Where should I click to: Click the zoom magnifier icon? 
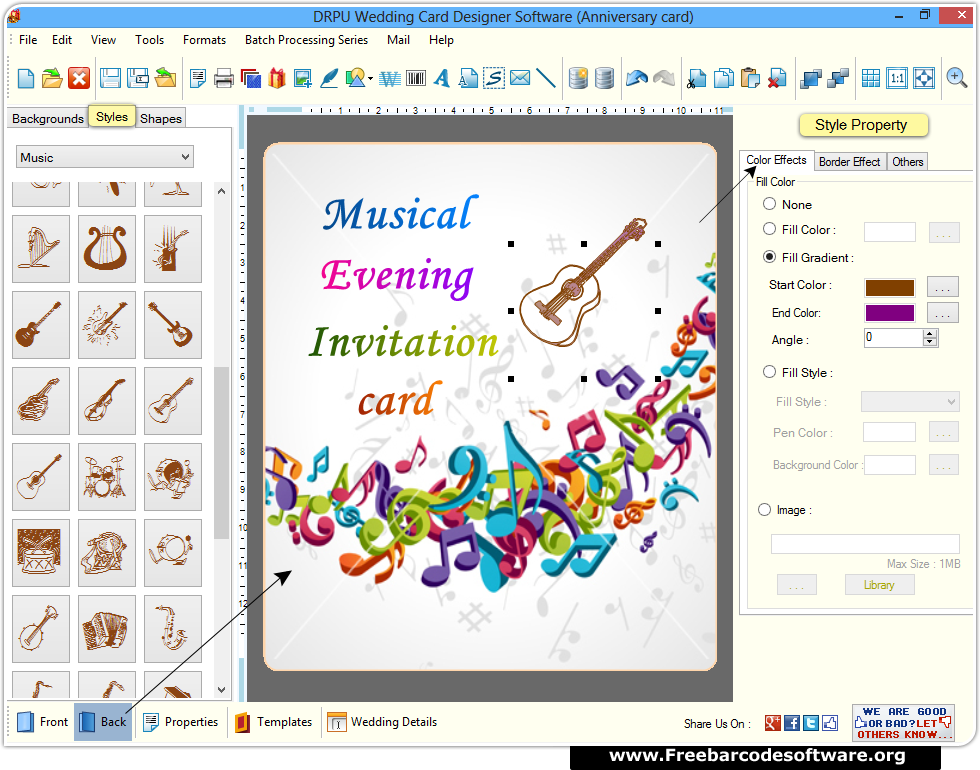click(956, 78)
